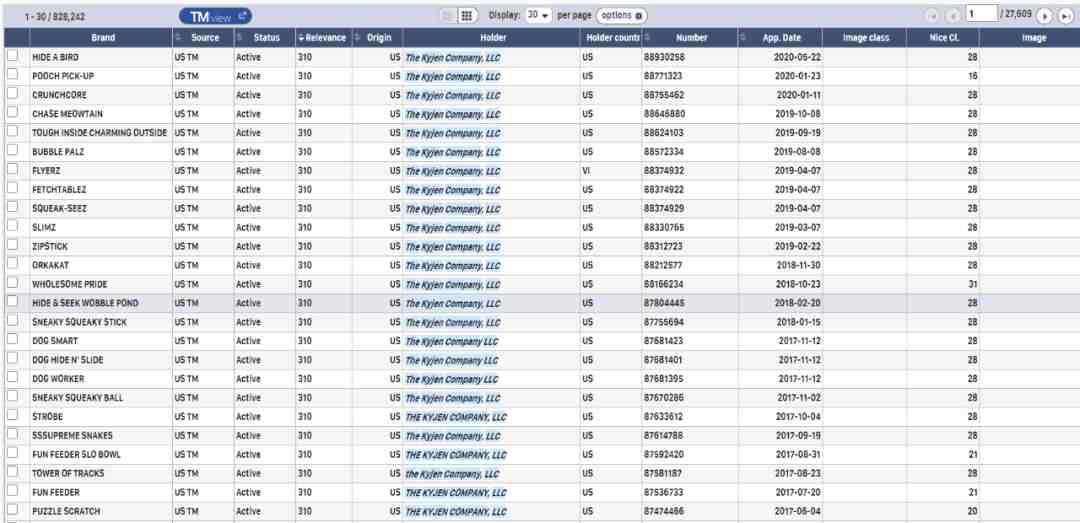Go to previous results page
Image resolution: width=1080 pixels, height=523 pixels.
(953, 16)
